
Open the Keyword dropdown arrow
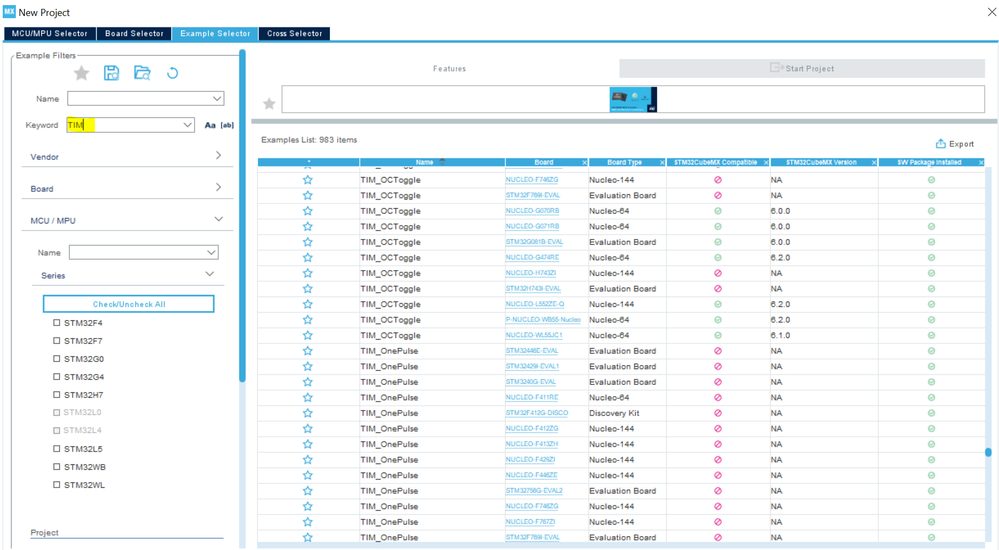188,125
